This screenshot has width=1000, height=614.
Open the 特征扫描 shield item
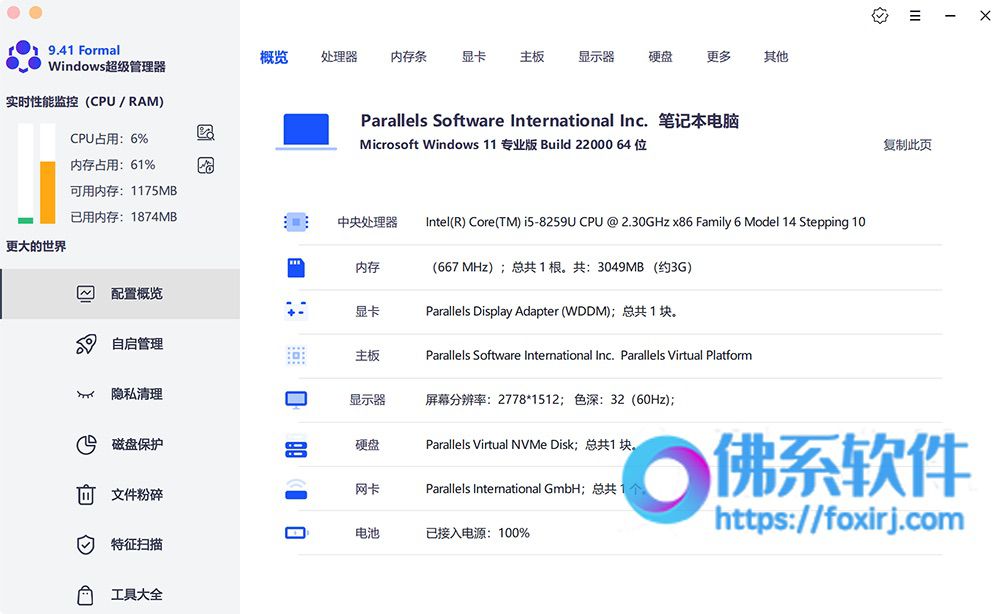(120, 545)
